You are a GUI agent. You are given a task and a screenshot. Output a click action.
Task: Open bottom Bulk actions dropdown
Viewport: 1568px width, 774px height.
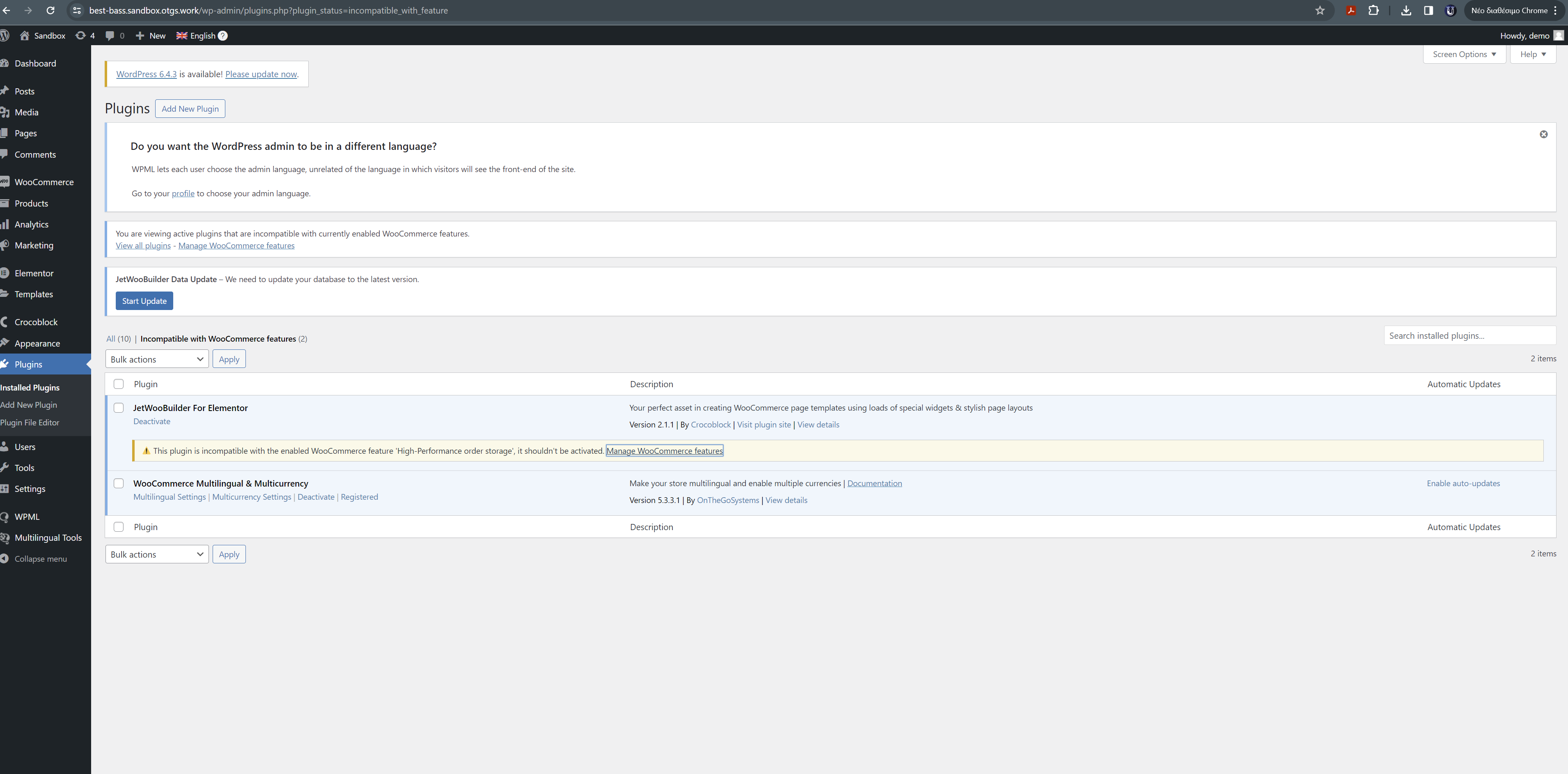pos(157,554)
